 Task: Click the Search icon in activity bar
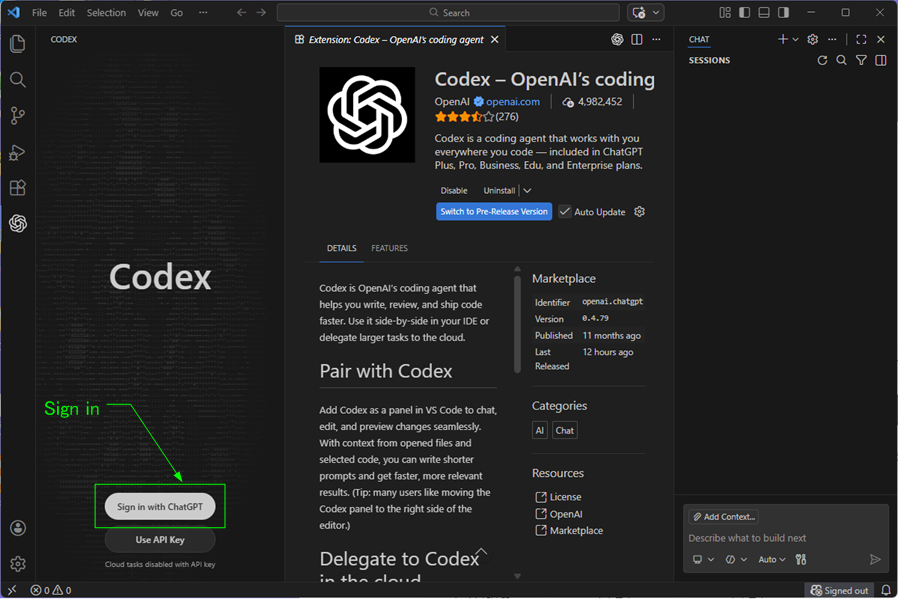18,80
